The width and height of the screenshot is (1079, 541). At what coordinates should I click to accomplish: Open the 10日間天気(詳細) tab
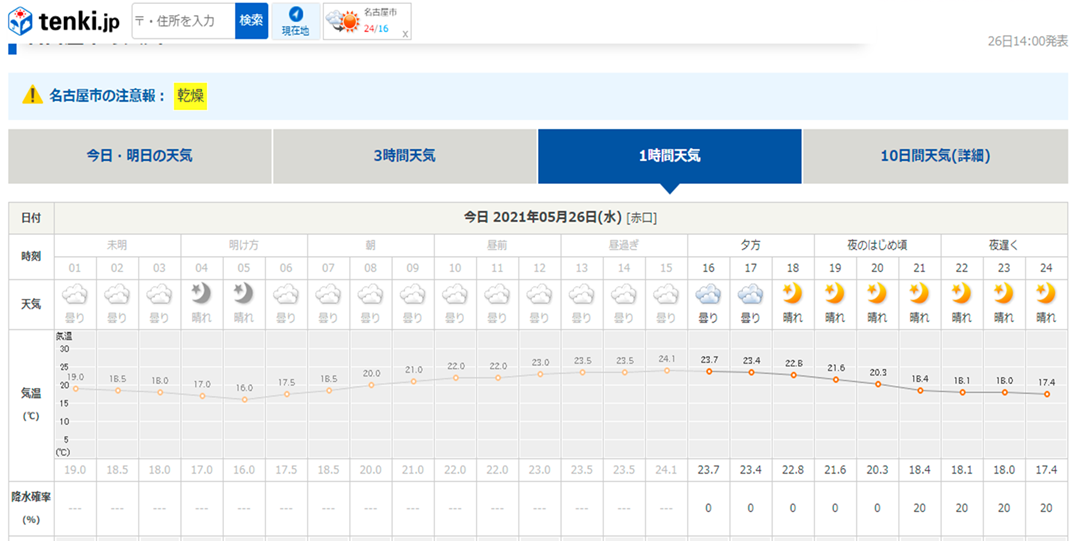point(935,156)
